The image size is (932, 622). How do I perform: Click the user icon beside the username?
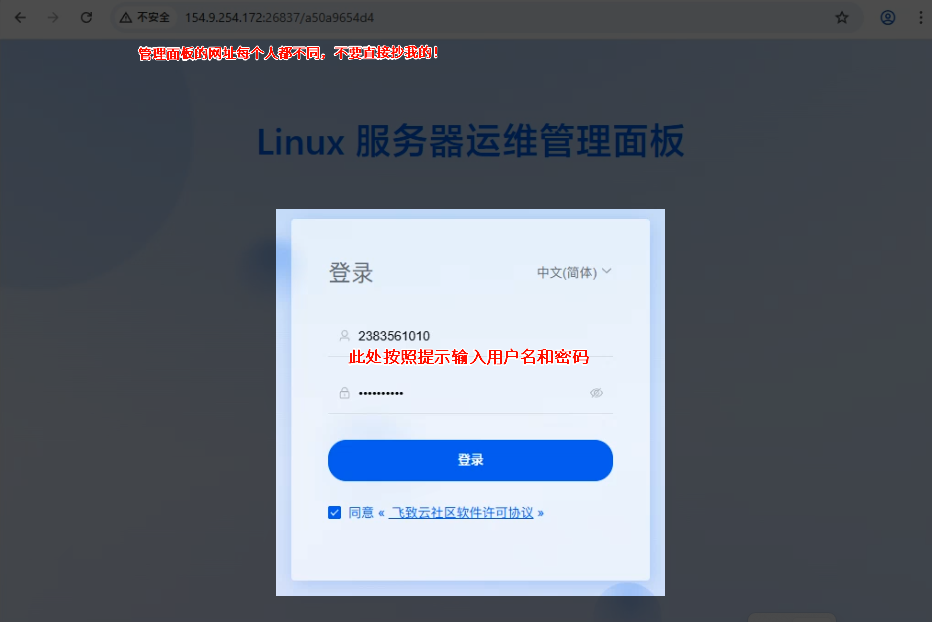[x=344, y=336]
